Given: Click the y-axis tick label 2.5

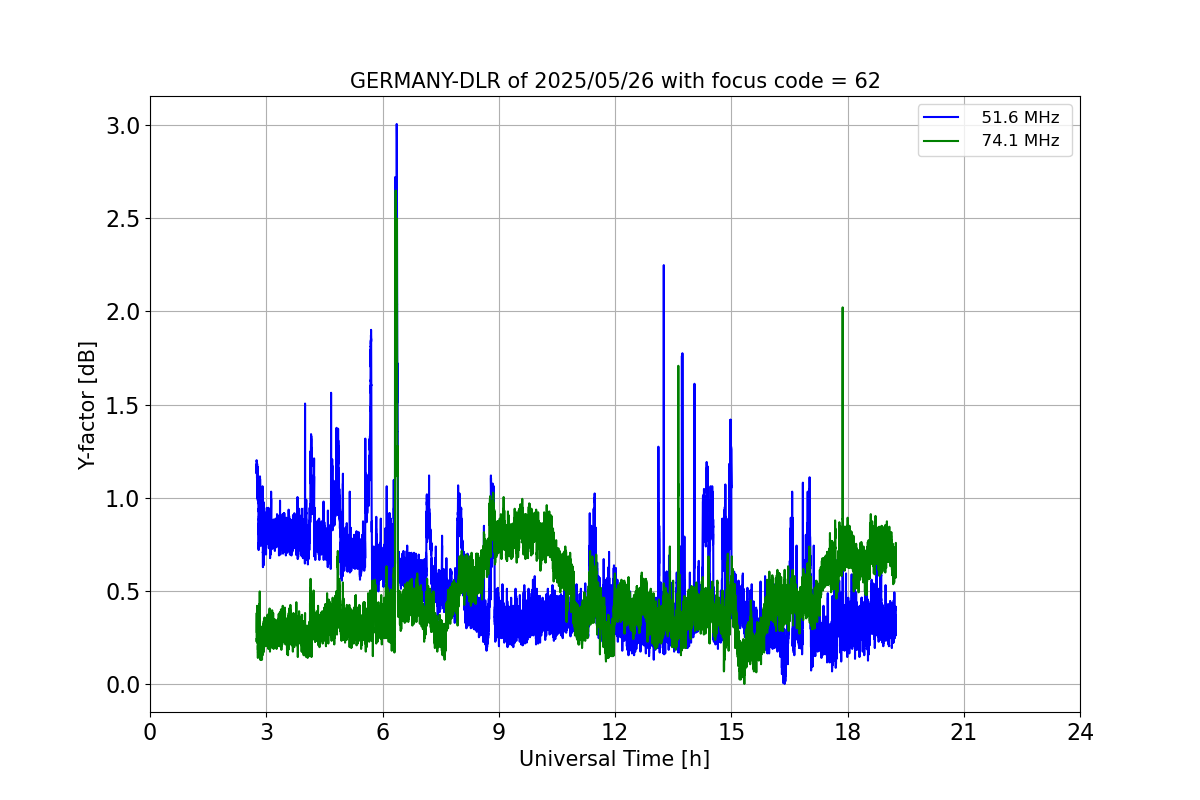Looking at the screenshot, I should (123, 218).
